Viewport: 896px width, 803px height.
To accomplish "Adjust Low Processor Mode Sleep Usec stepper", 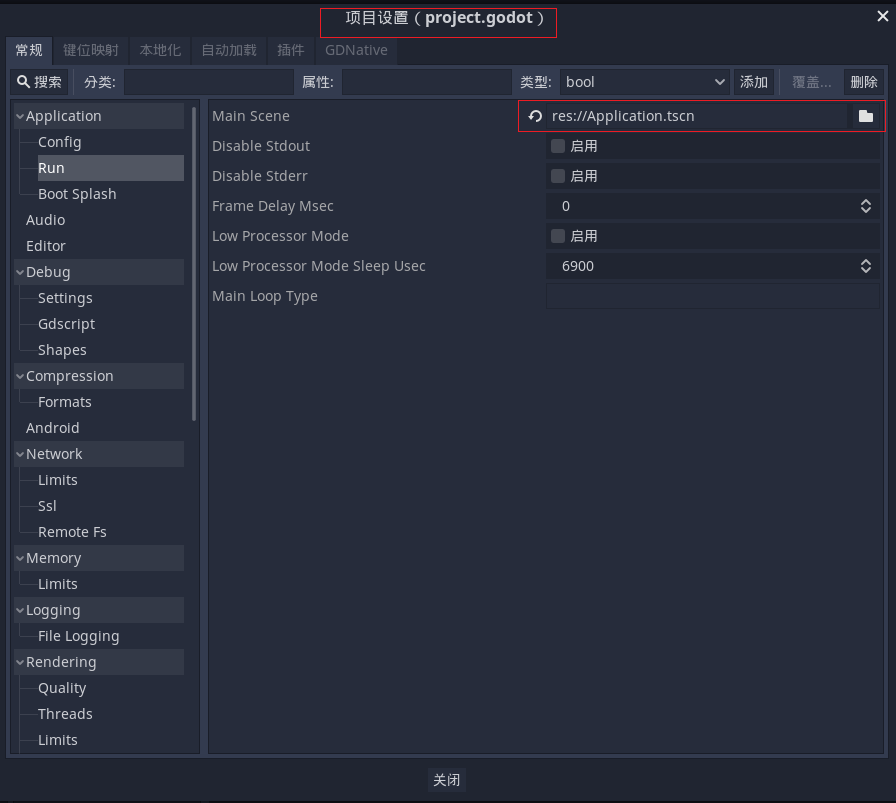I will pos(866,266).
